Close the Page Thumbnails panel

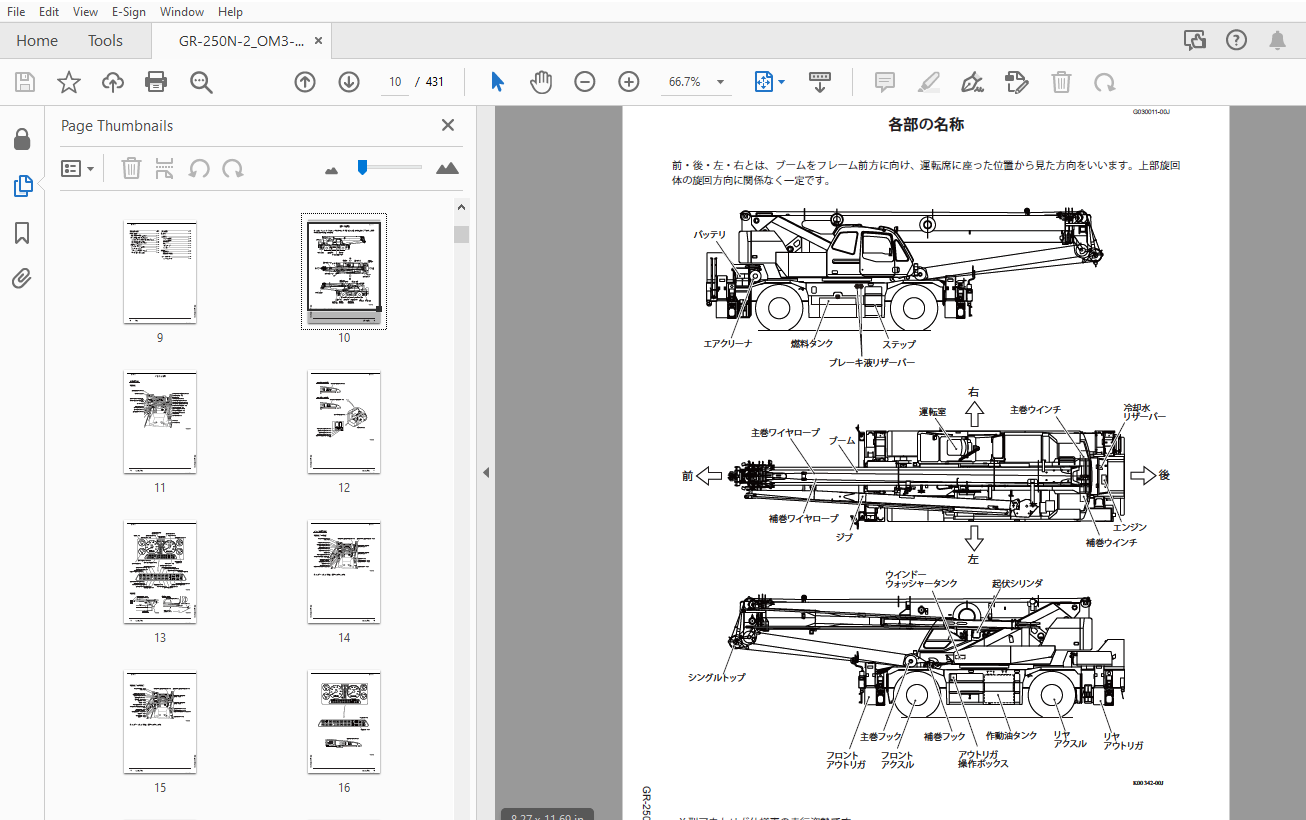[448, 125]
